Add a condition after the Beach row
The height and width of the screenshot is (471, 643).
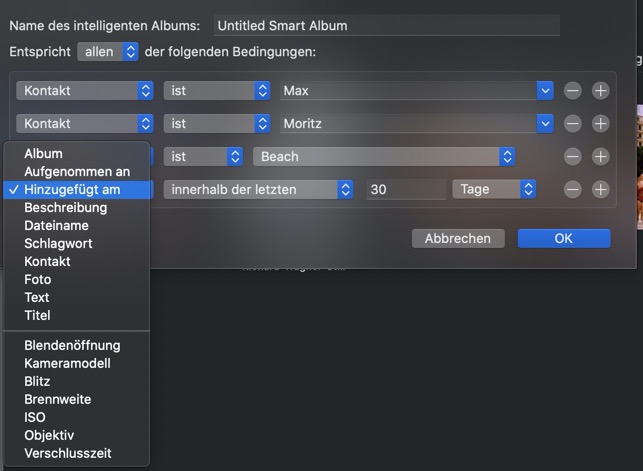click(x=600, y=157)
